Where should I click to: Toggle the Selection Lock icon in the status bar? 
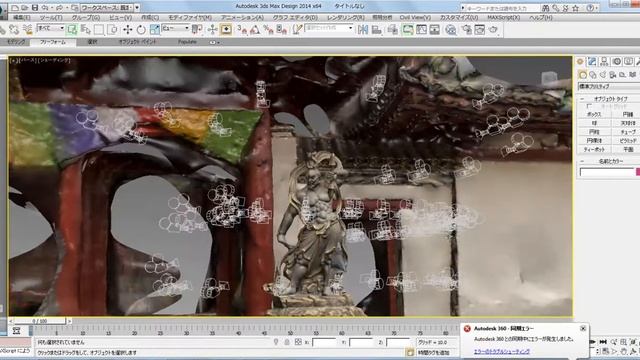287,342
